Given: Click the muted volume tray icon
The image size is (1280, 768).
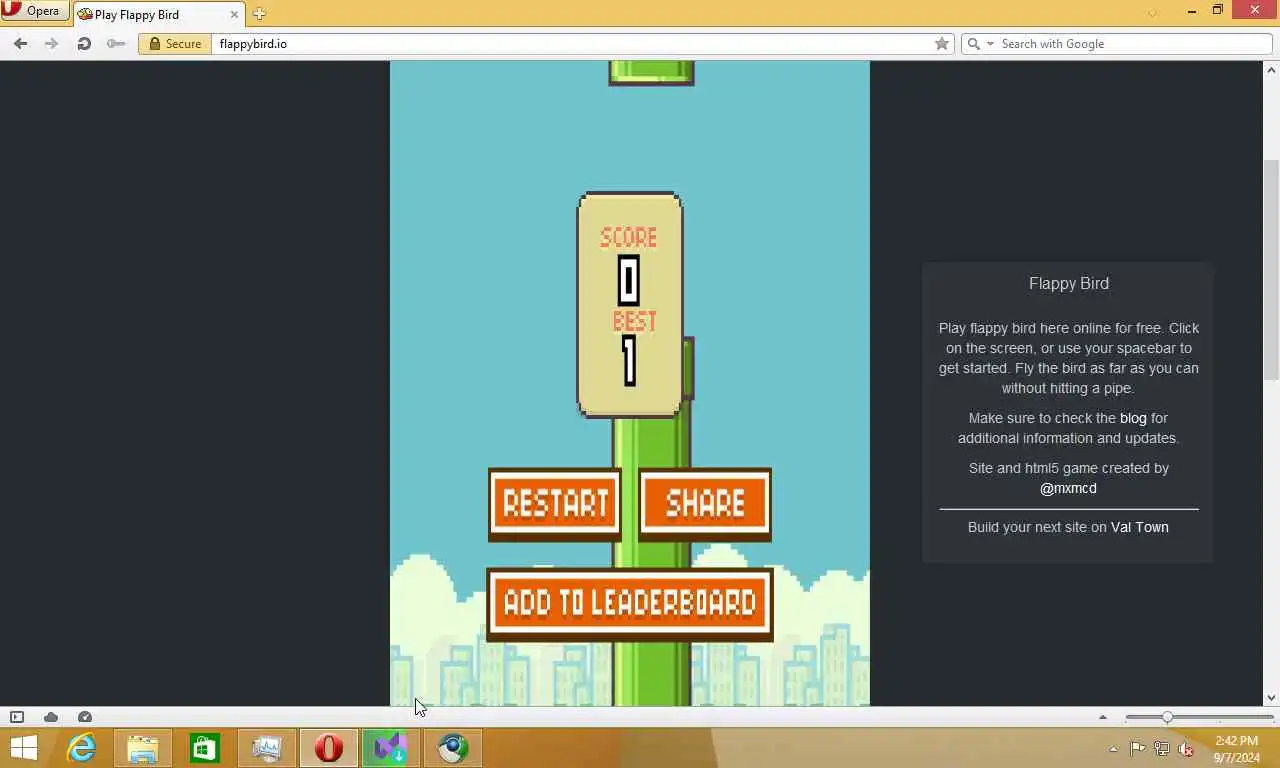Looking at the screenshot, I should (1186, 749).
